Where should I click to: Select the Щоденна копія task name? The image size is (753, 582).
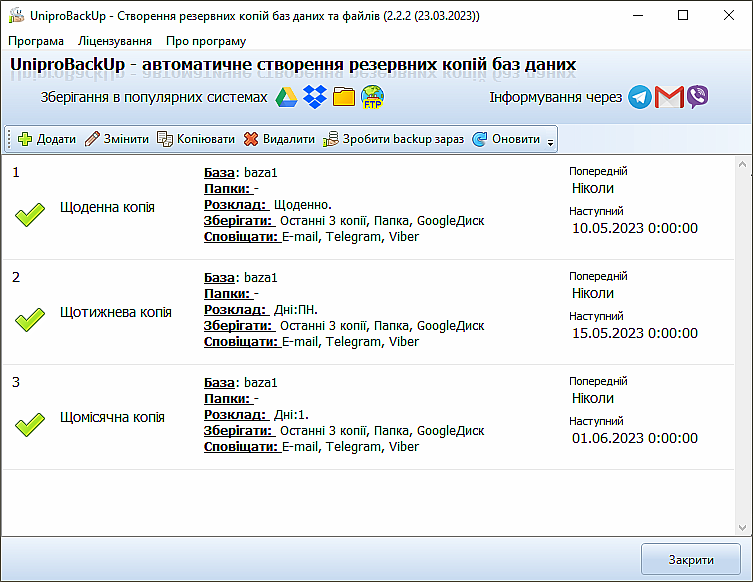coord(107,207)
